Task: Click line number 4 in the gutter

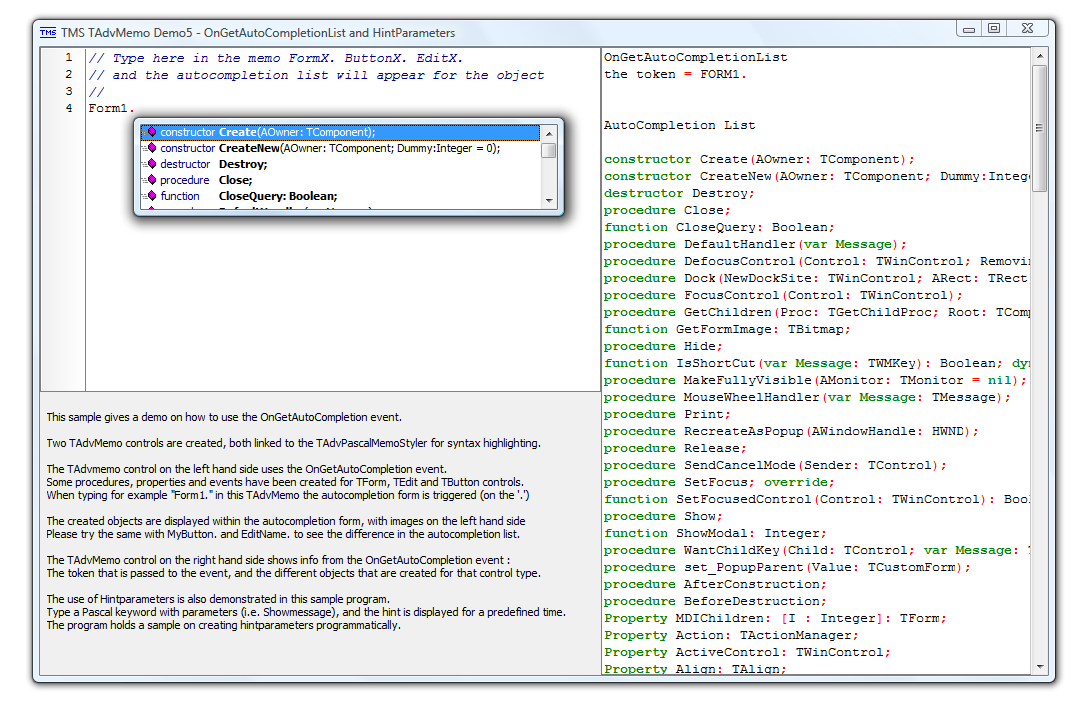Action: [69, 108]
